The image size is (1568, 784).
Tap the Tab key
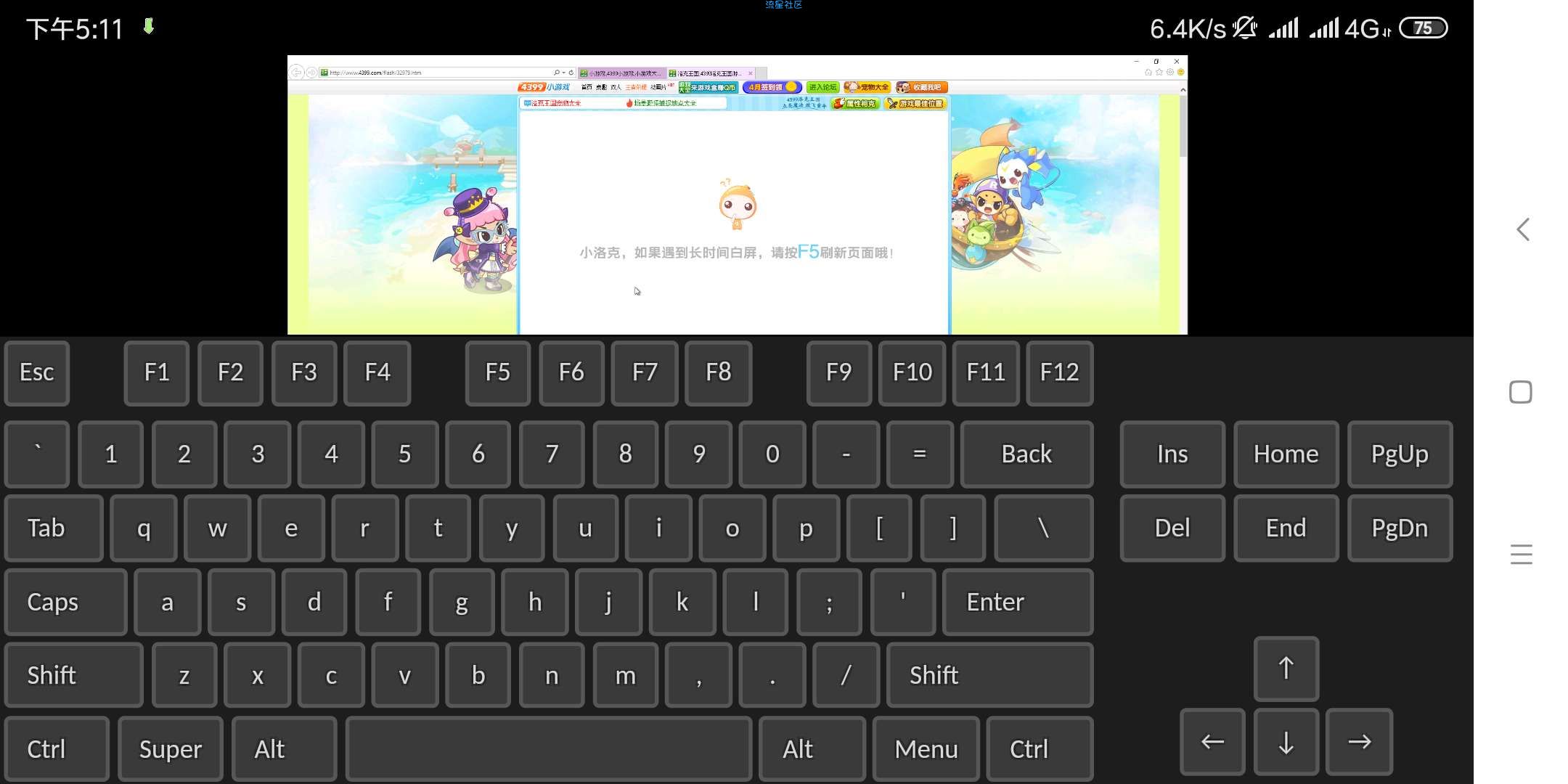pos(54,528)
